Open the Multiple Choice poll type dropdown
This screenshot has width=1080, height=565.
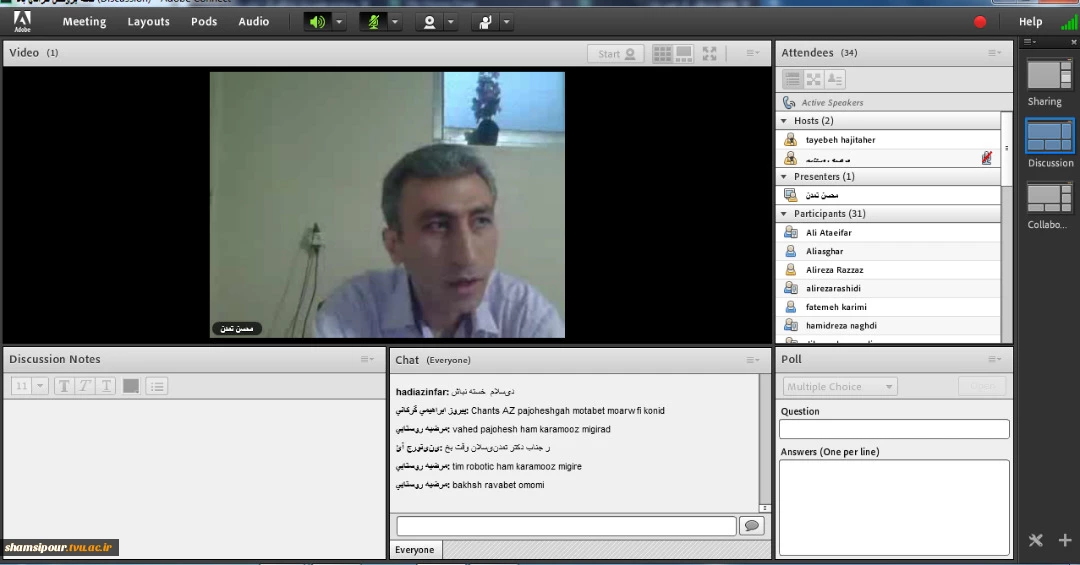click(x=840, y=387)
